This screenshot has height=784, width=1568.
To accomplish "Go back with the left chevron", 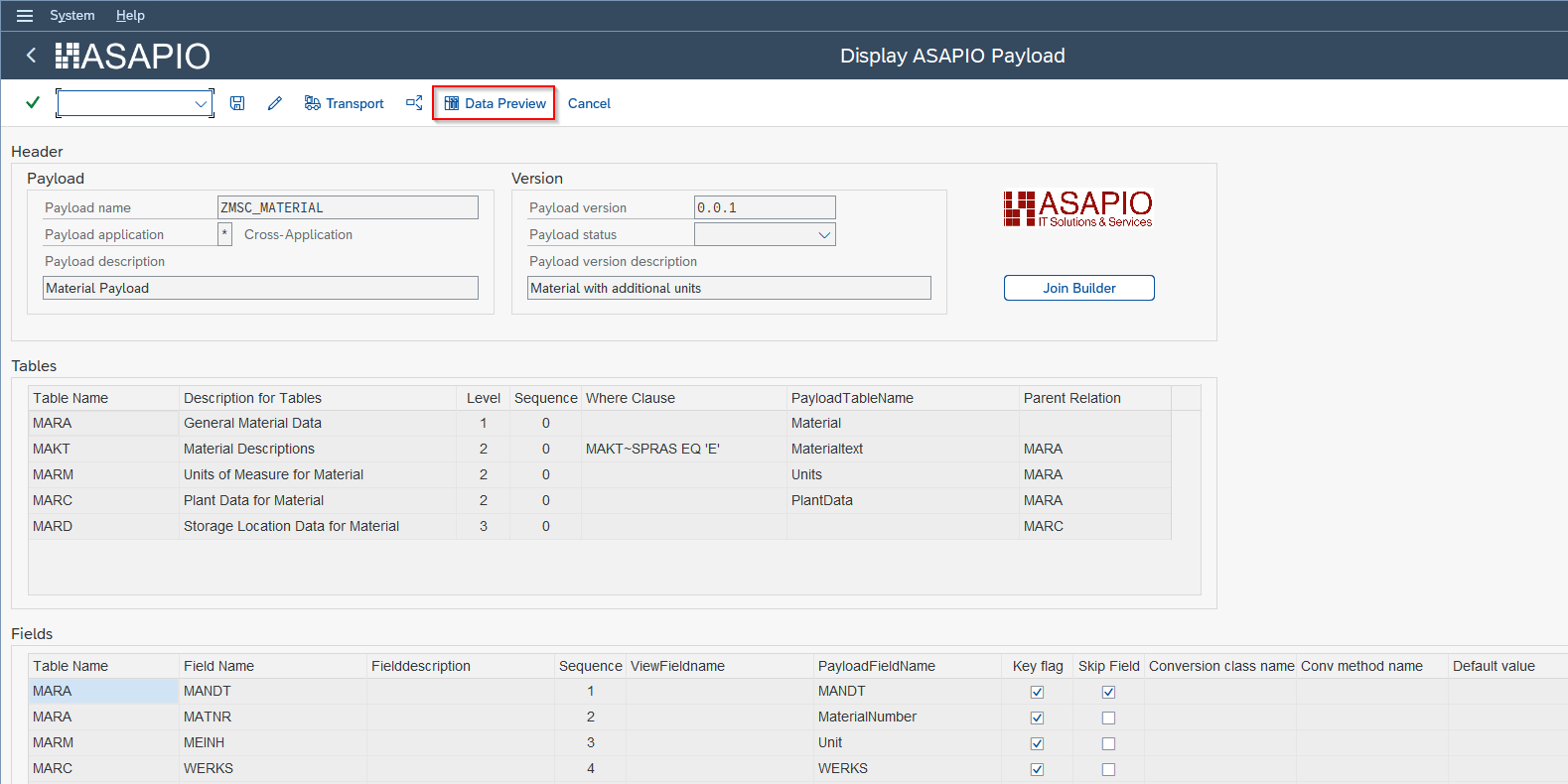I will pyautogui.click(x=32, y=56).
